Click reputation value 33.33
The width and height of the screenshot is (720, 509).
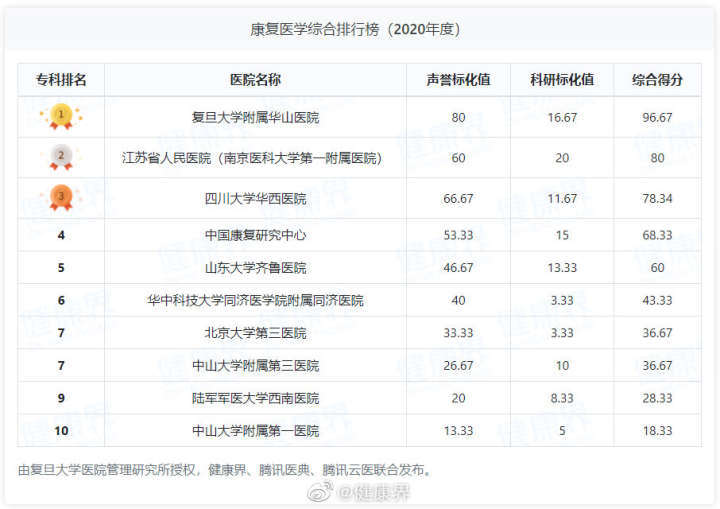click(x=458, y=333)
